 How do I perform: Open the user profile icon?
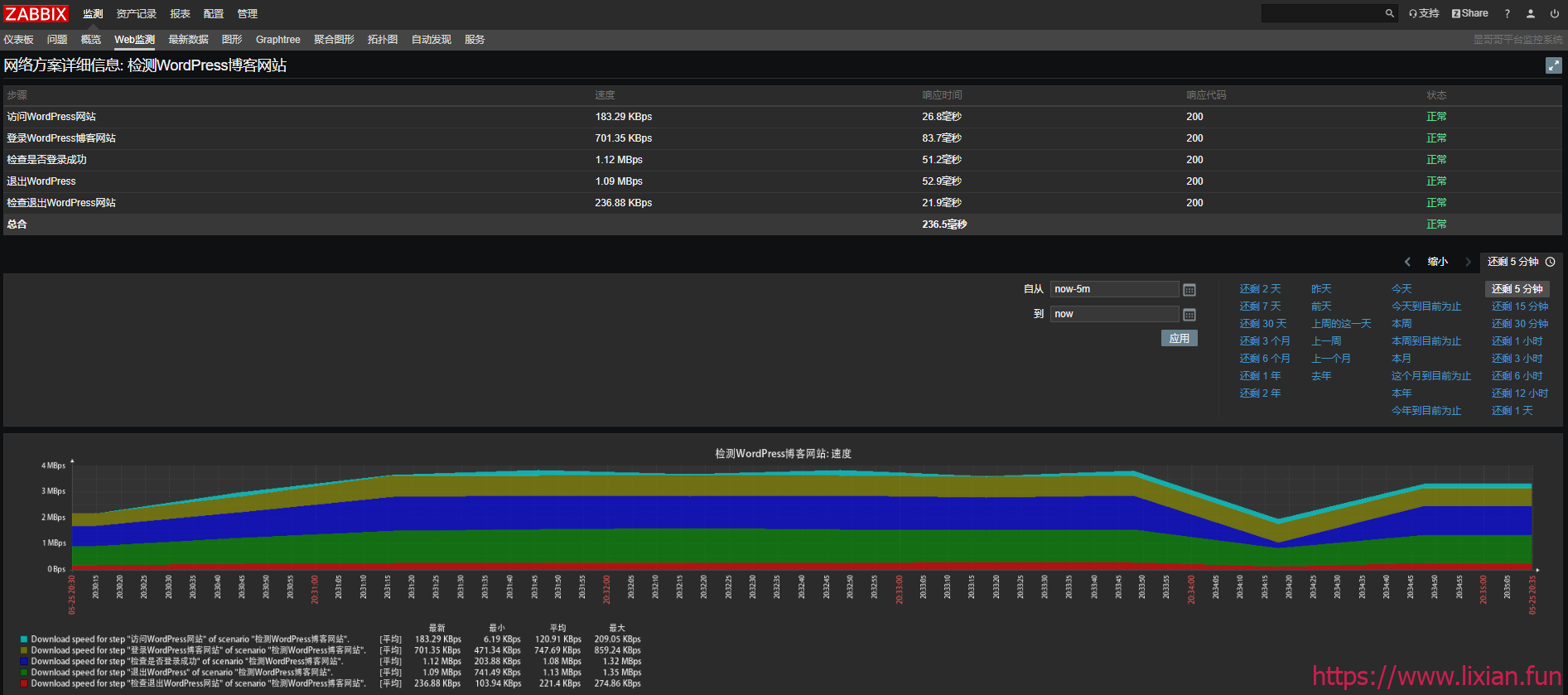point(1531,13)
